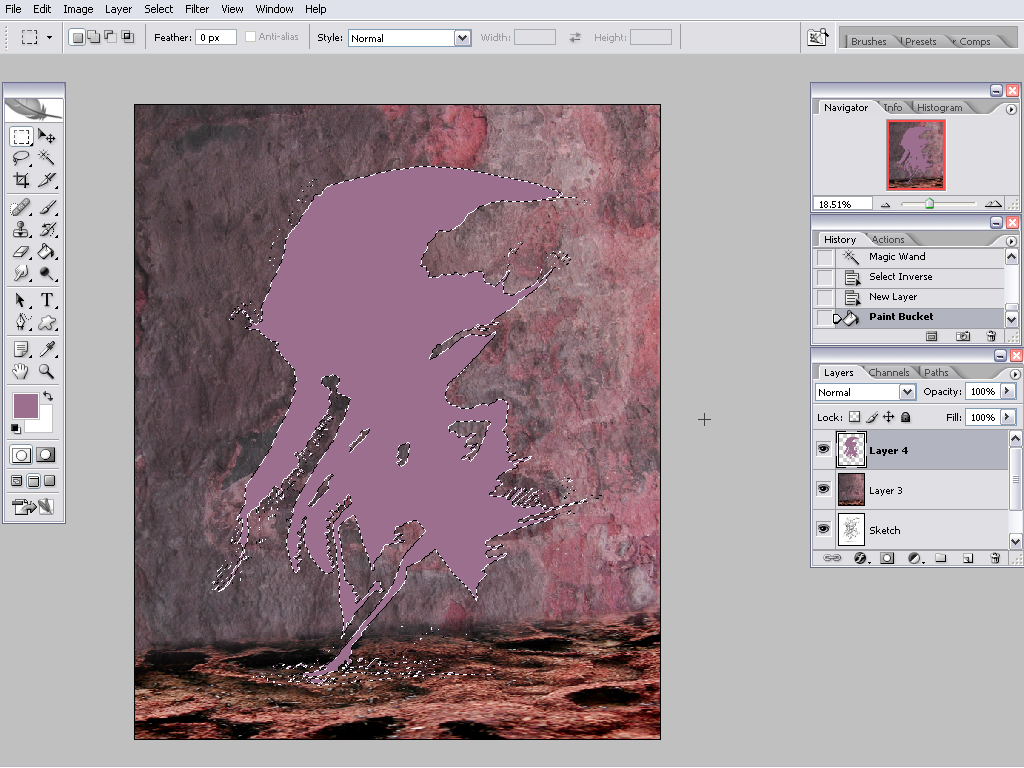Adjust the Navigator zoom slider

pyautogui.click(x=929, y=204)
